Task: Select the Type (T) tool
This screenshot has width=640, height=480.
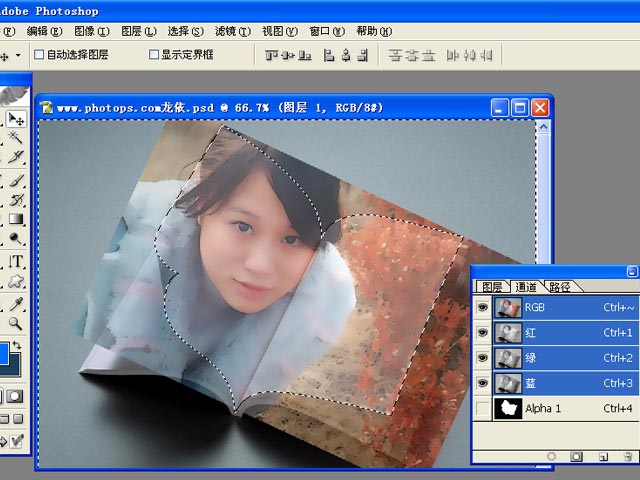Action: (x=16, y=261)
